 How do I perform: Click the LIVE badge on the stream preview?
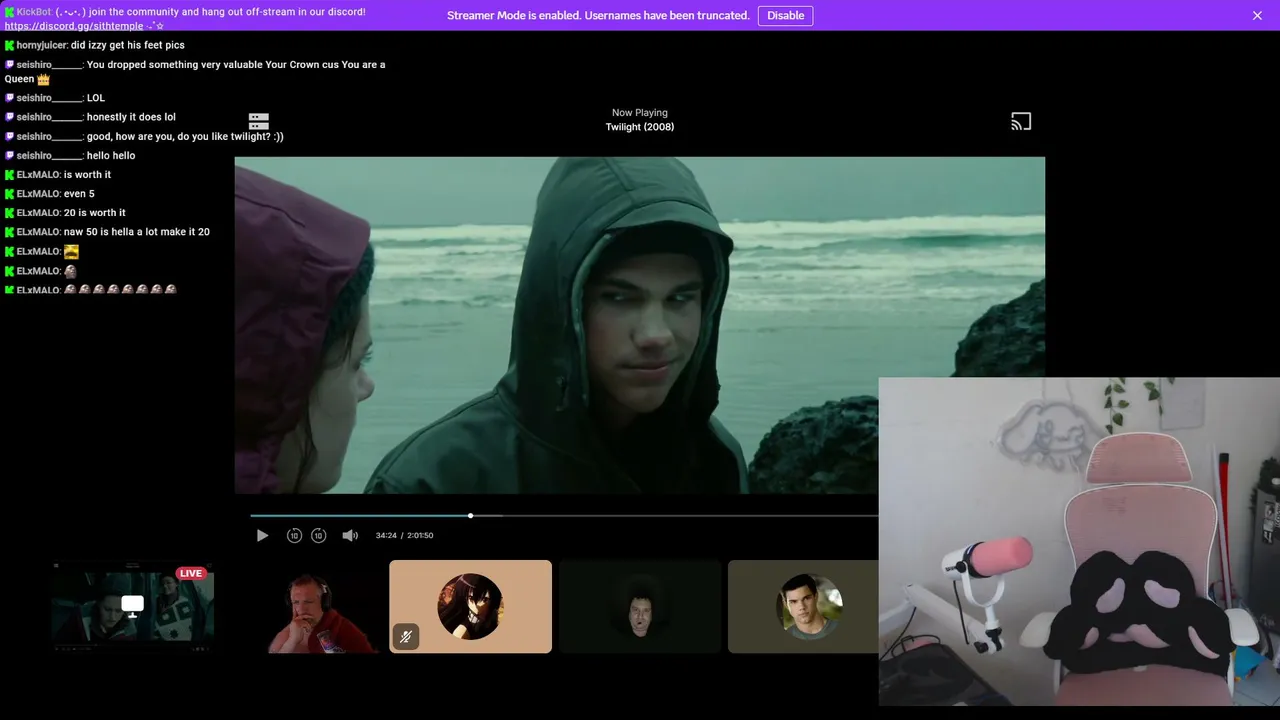pyautogui.click(x=191, y=574)
